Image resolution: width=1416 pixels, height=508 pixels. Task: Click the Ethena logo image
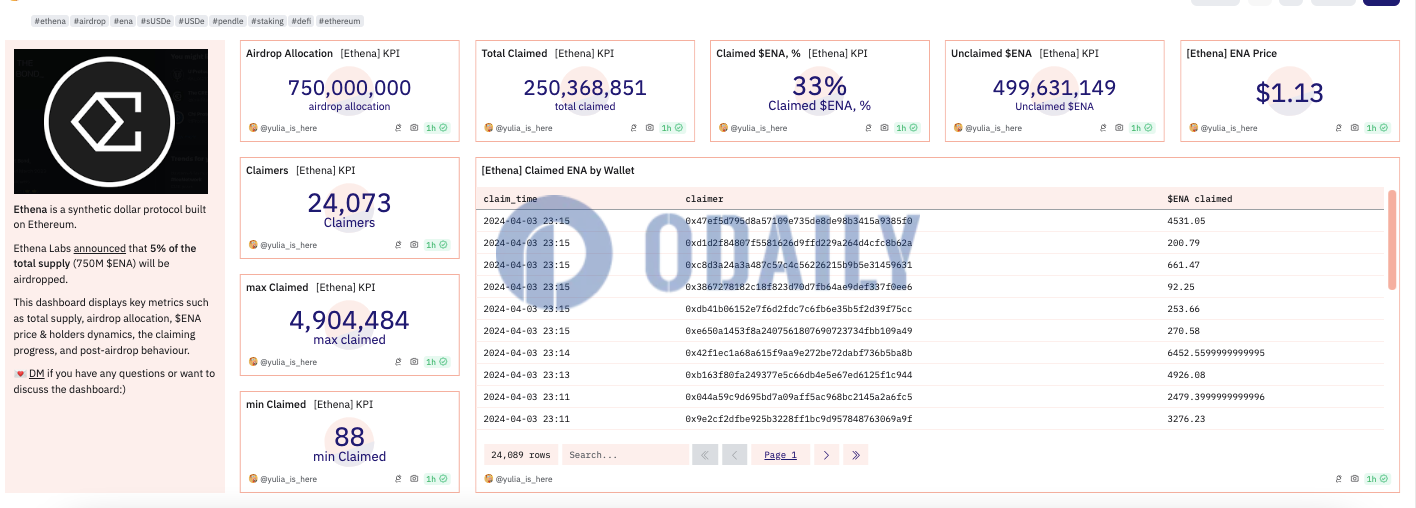[x=111, y=121]
